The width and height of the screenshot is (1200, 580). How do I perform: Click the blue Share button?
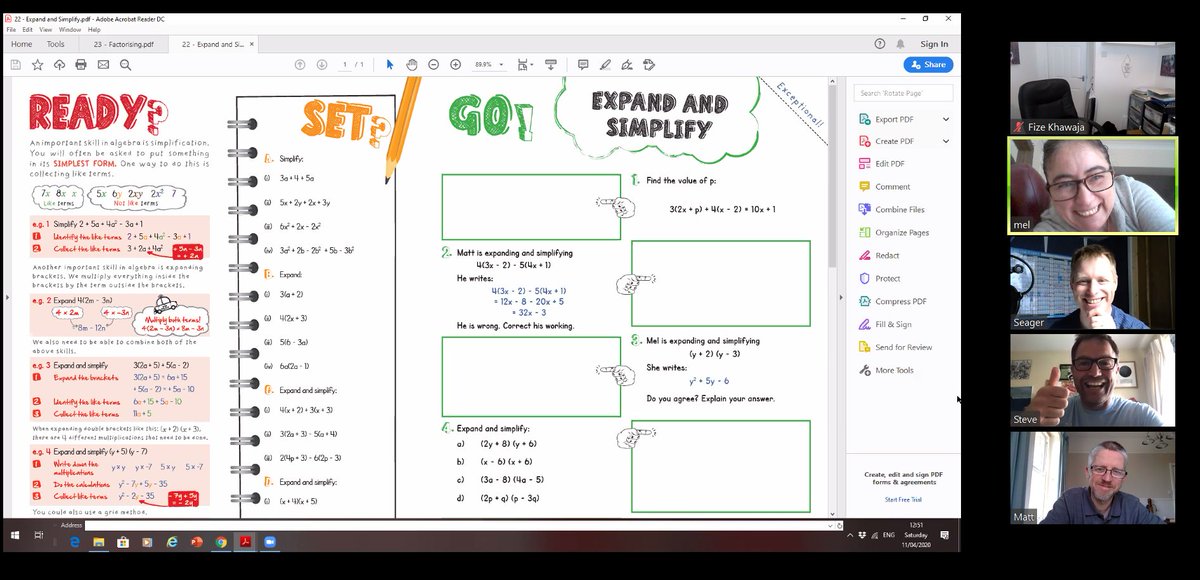point(927,64)
